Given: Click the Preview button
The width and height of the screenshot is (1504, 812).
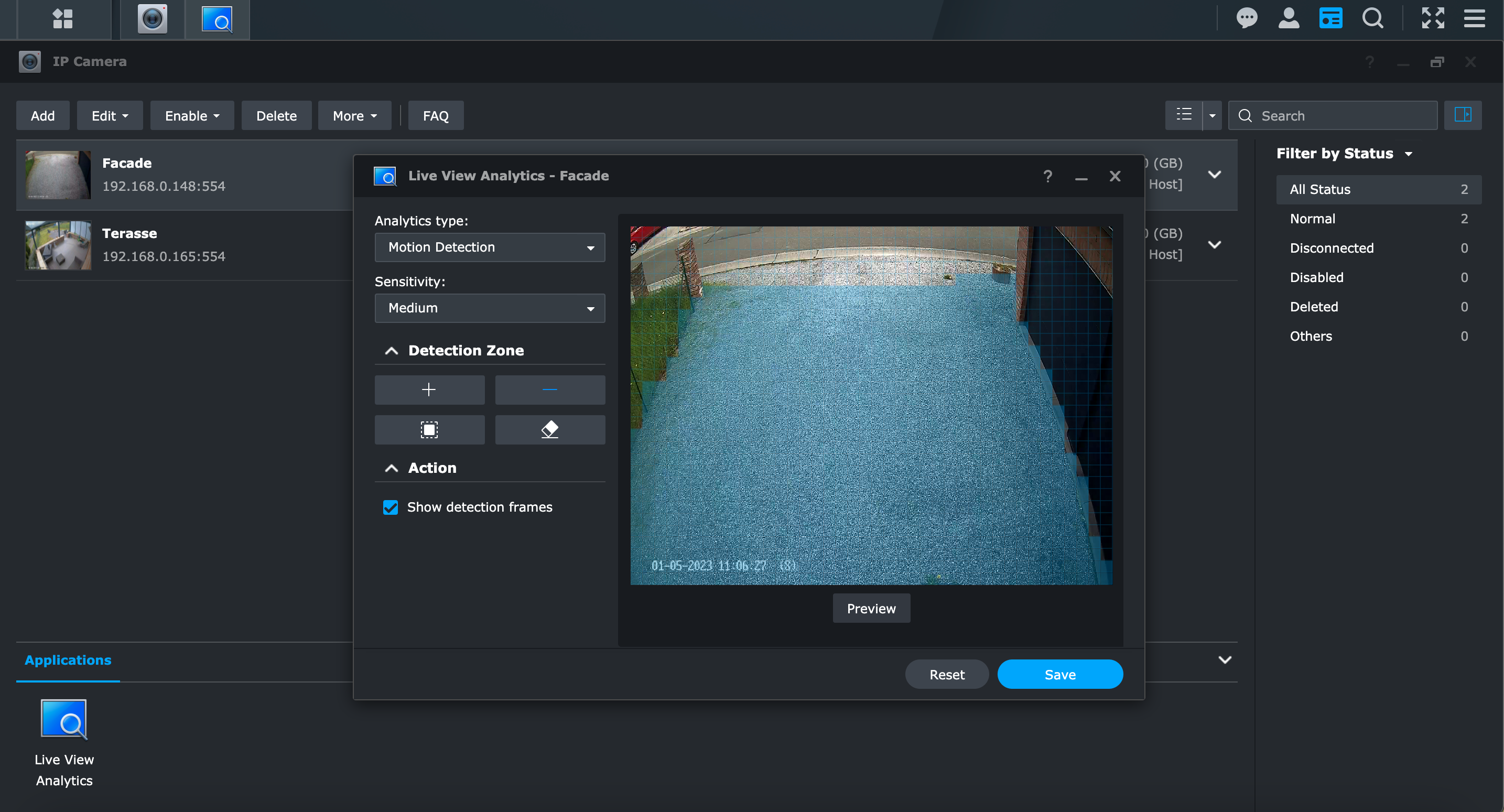Looking at the screenshot, I should [x=871, y=608].
